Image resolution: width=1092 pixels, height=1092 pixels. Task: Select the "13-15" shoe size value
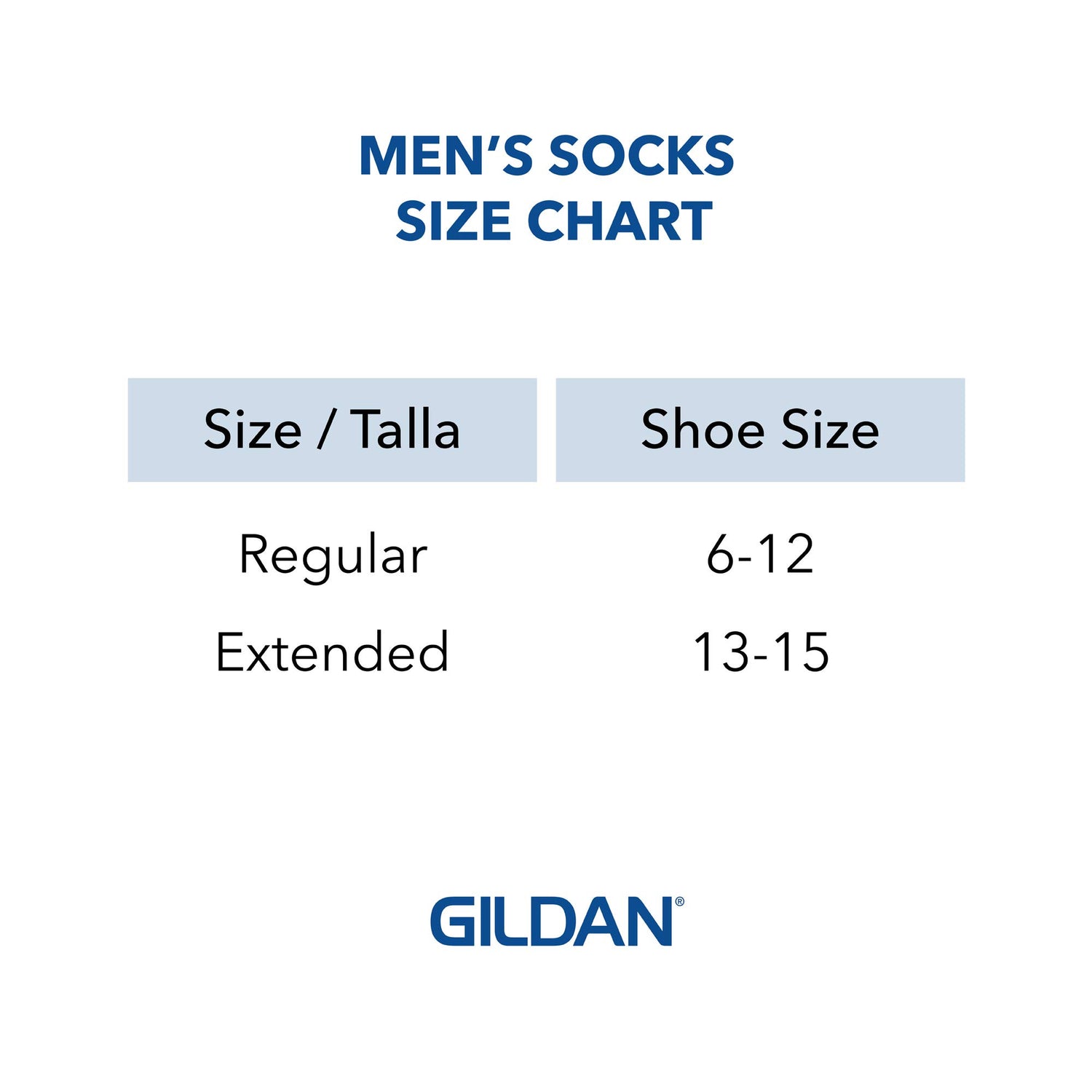[760, 652]
